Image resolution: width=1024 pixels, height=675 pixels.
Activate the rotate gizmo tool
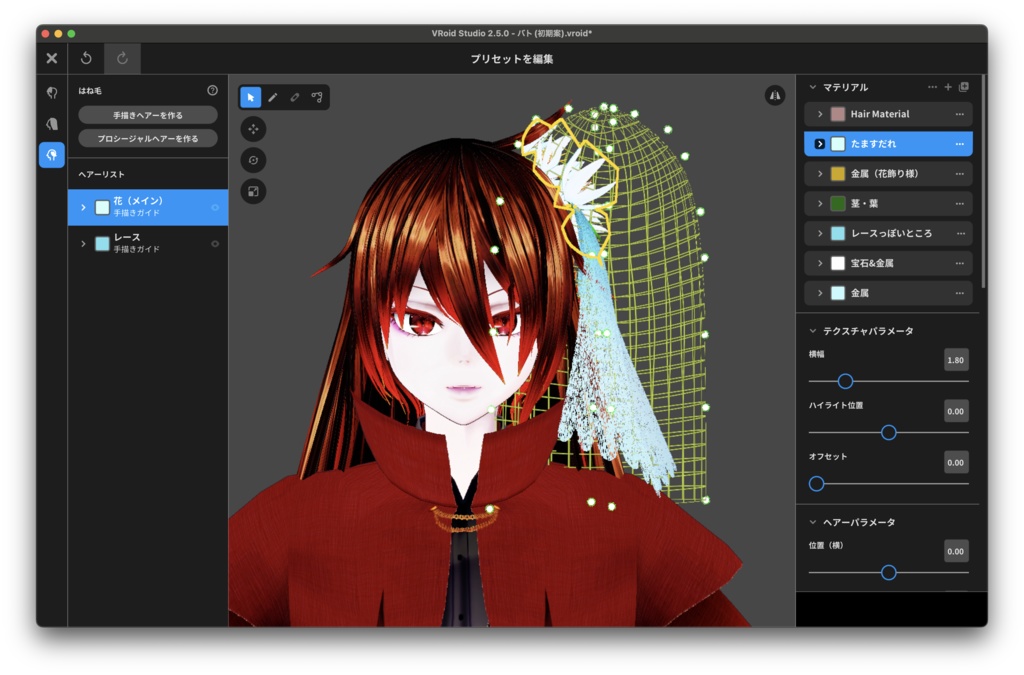pos(253,160)
